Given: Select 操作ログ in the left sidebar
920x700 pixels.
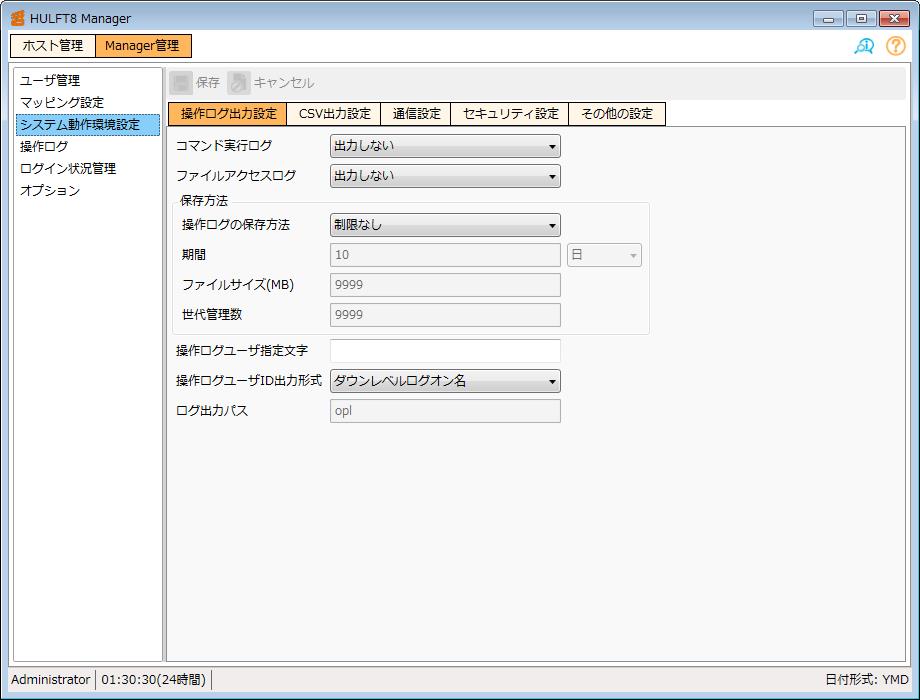Looking at the screenshot, I should tap(44, 147).
